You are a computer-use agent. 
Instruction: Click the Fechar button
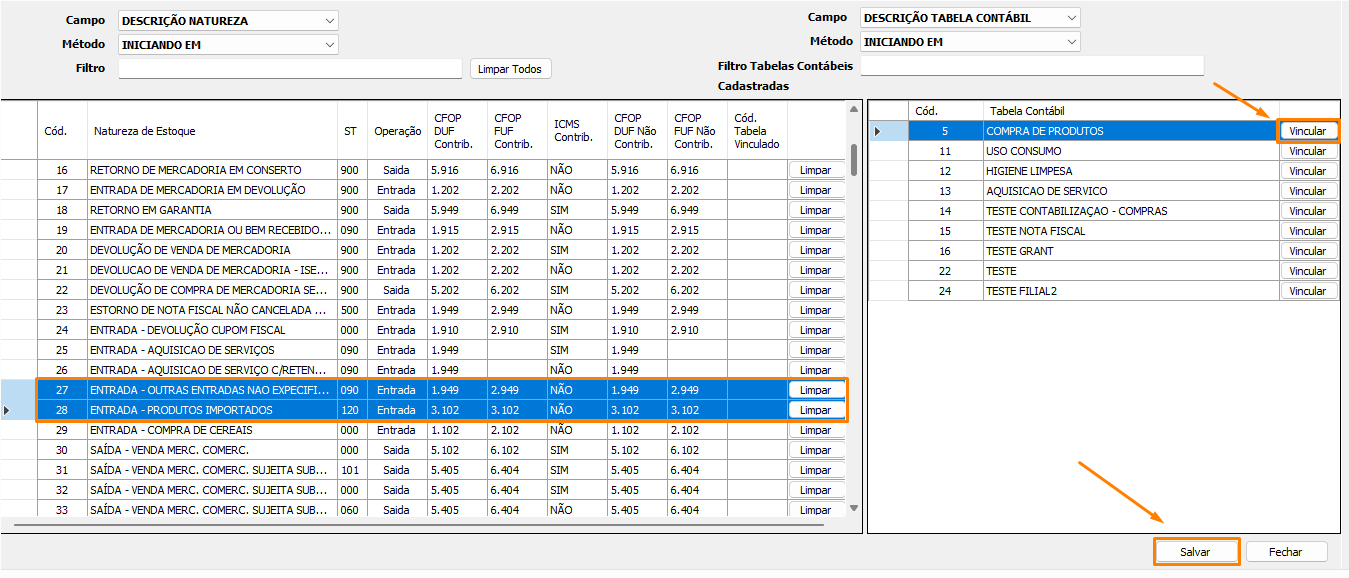point(1286,552)
